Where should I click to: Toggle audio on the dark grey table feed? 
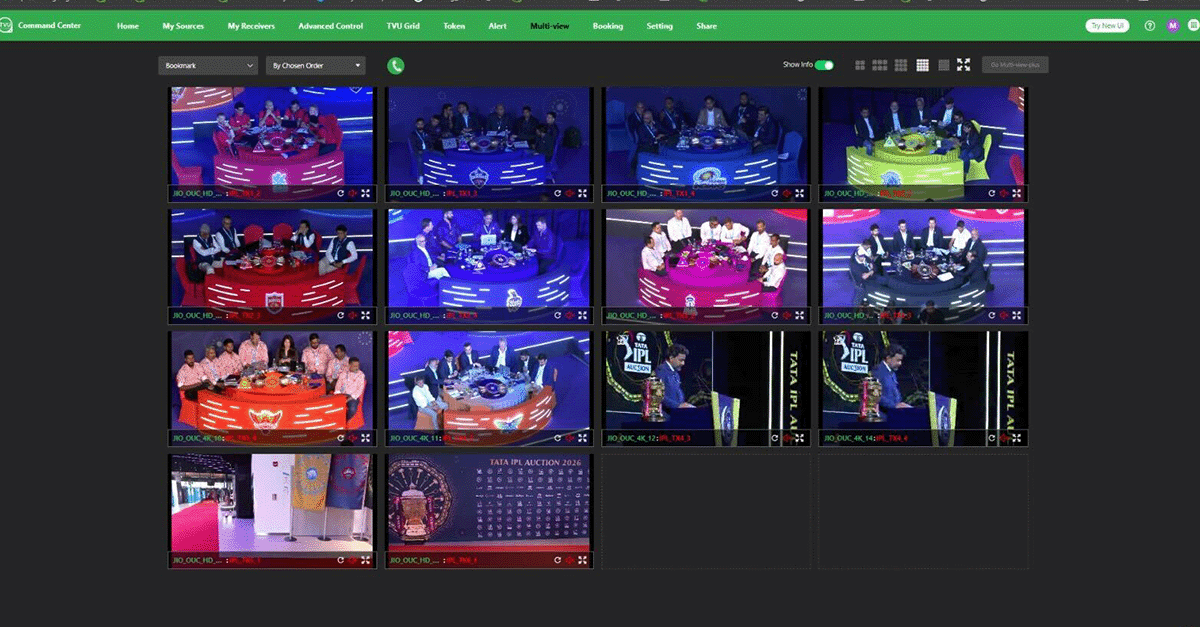tap(1003, 315)
